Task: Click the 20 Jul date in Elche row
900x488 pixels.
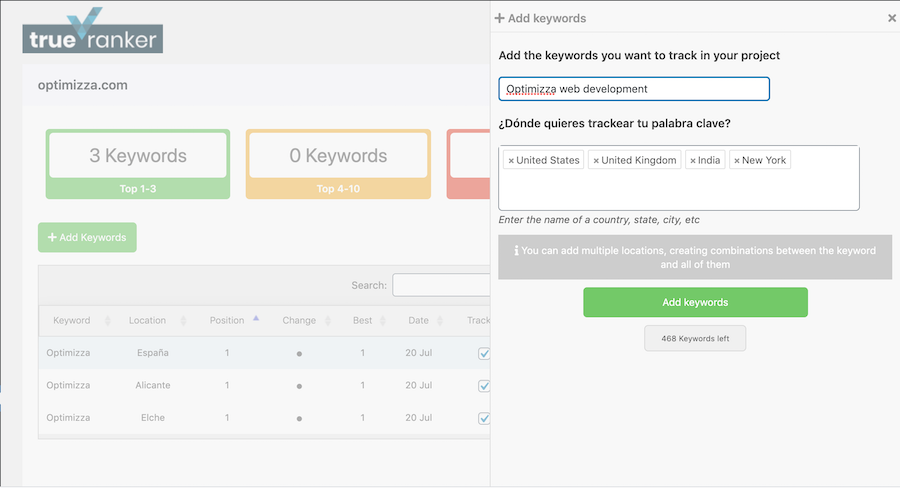Action: (x=418, y=418)
